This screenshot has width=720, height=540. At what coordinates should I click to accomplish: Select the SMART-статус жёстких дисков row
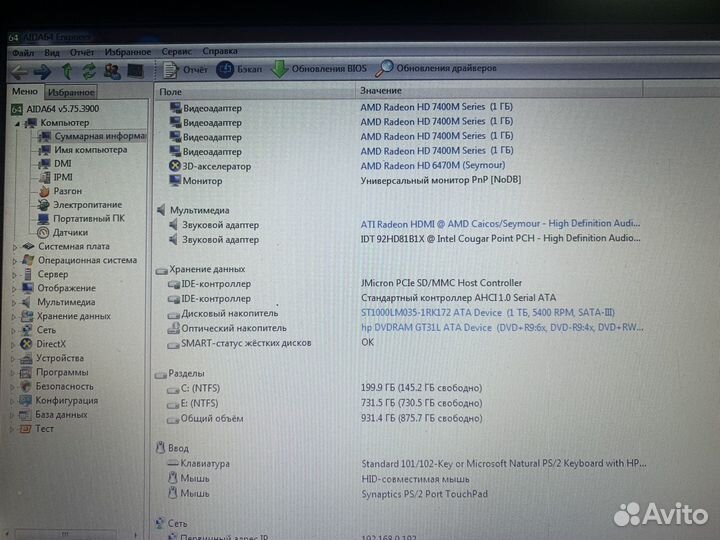click(x=239, y=343)
